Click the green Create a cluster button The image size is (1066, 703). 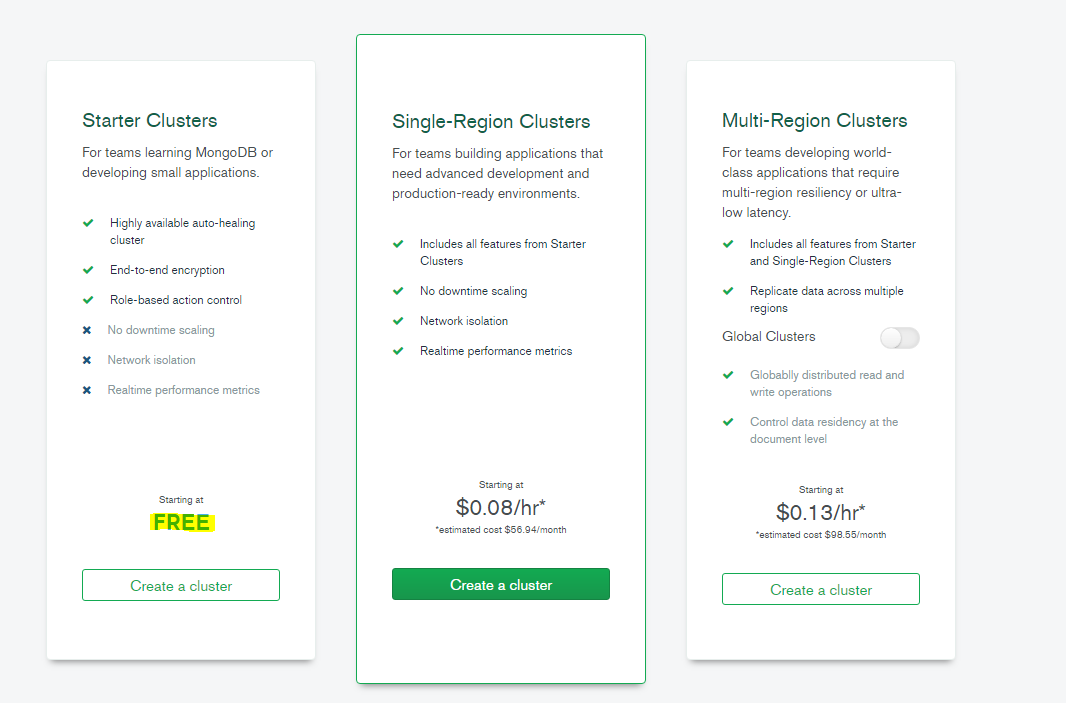pos(500,583)
